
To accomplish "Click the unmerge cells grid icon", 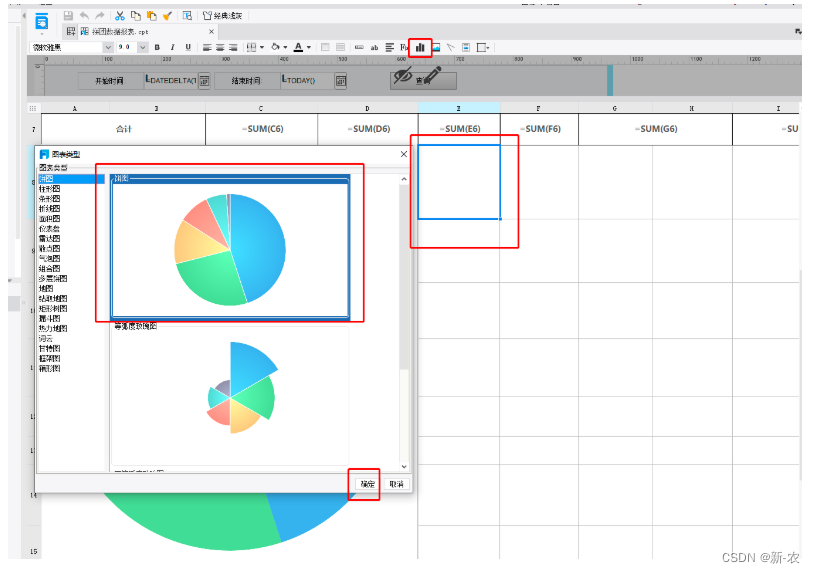I will tap(340, 47).
